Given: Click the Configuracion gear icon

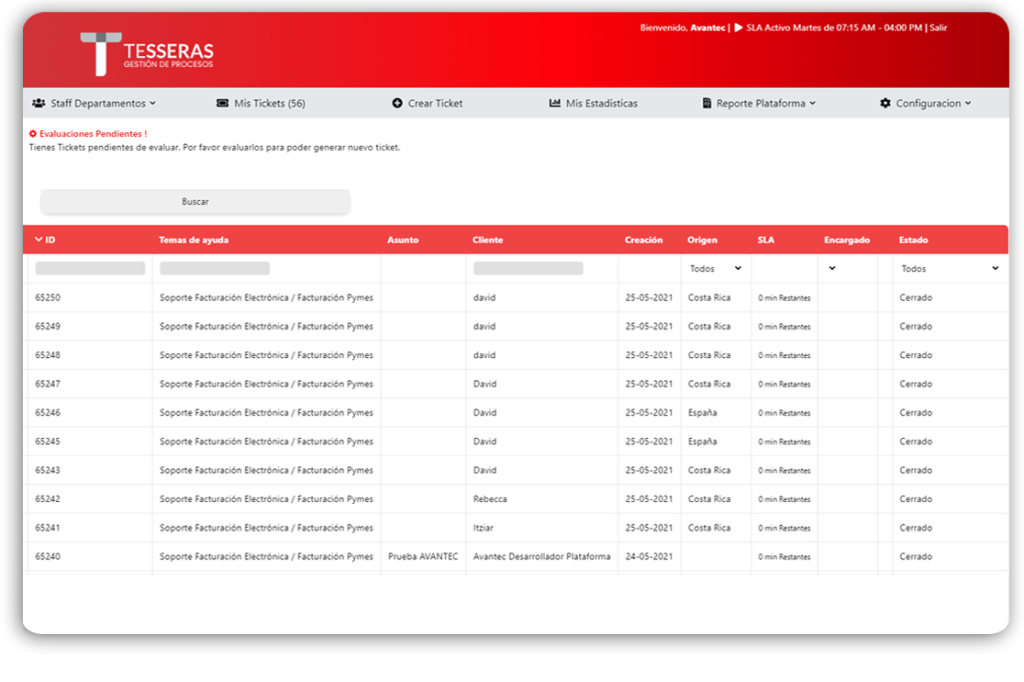Looking at the screenshot, I should tap(885, 103).
